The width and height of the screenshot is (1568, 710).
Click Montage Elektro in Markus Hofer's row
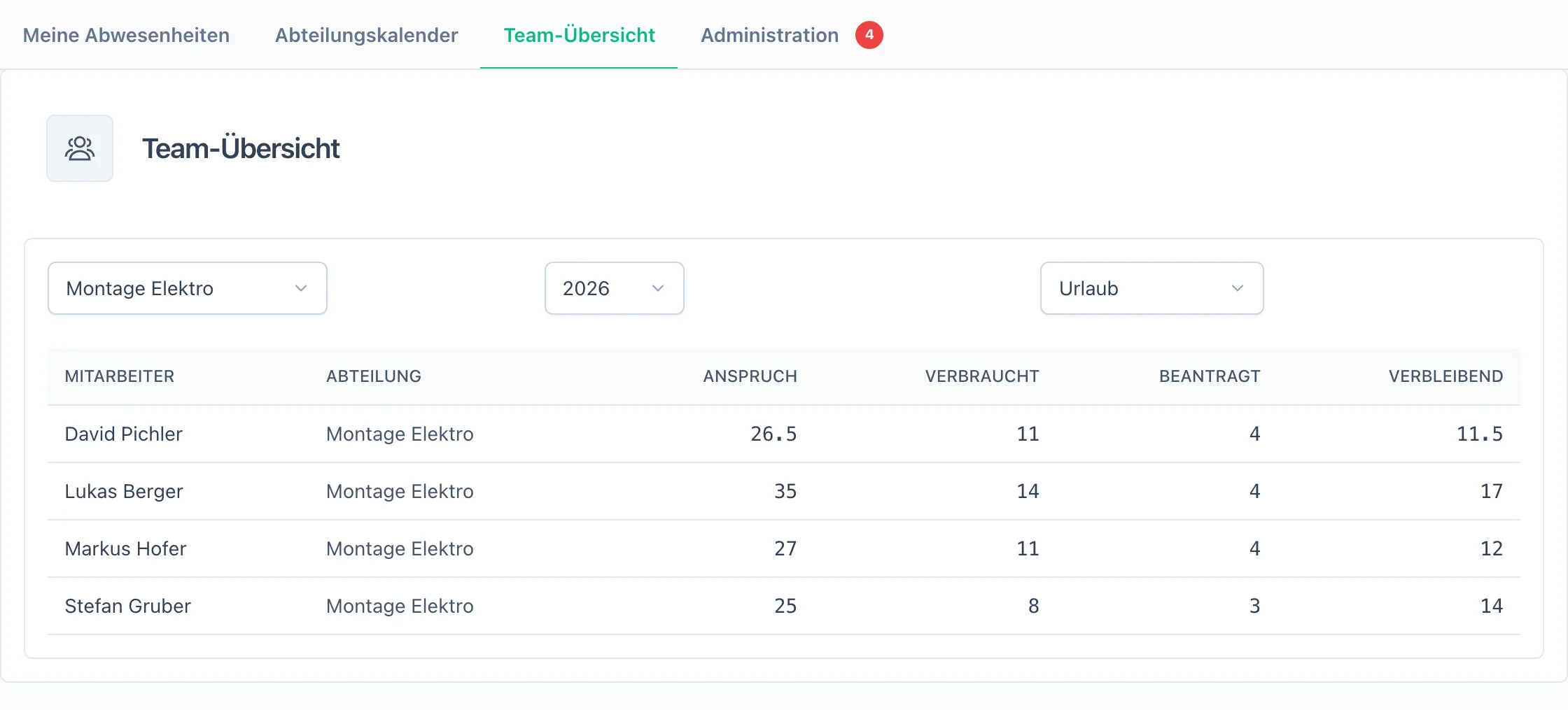(400, 549)
